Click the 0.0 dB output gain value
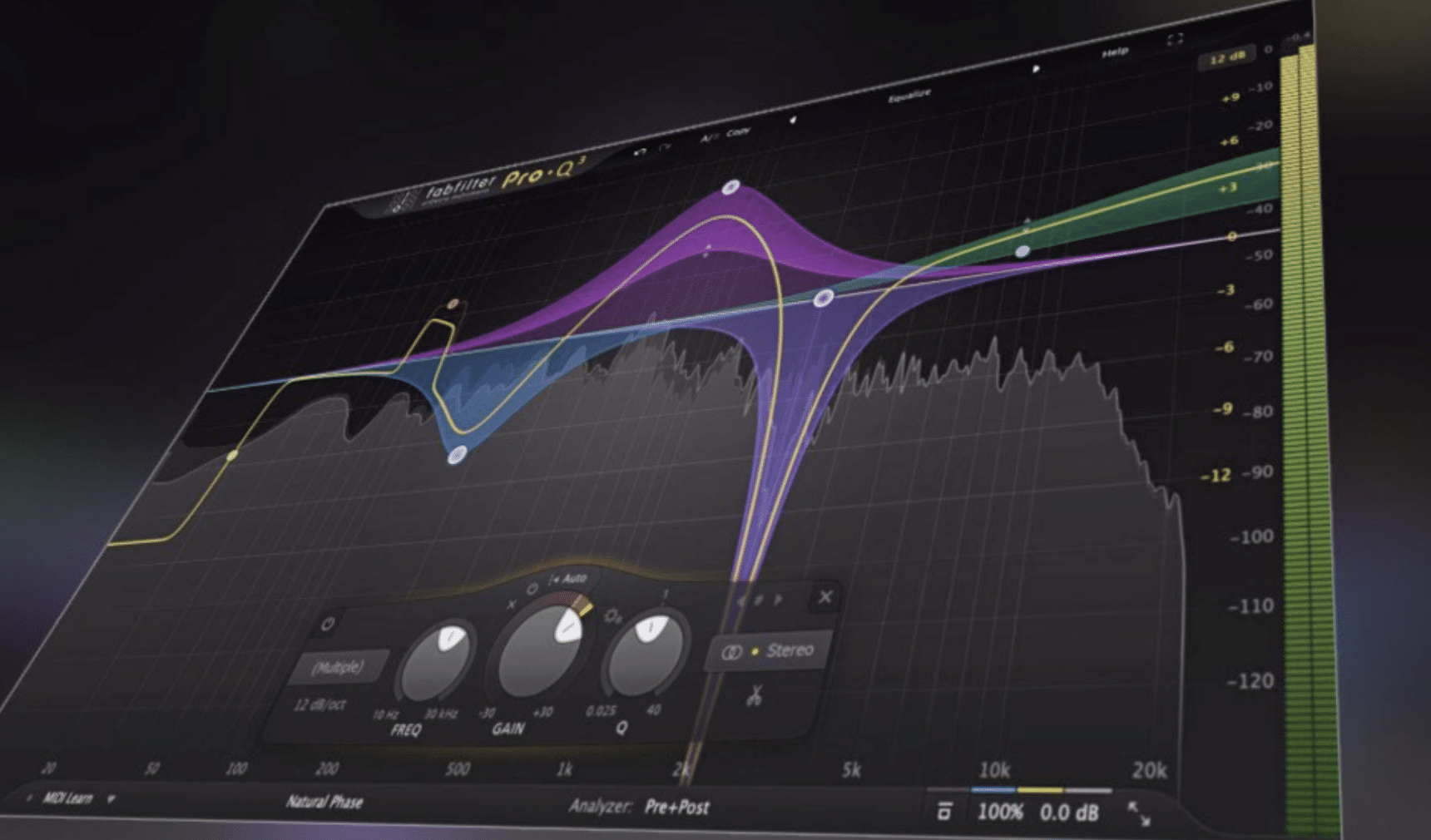This screenshot has width=1431, height=840. tap(1068, 813)
